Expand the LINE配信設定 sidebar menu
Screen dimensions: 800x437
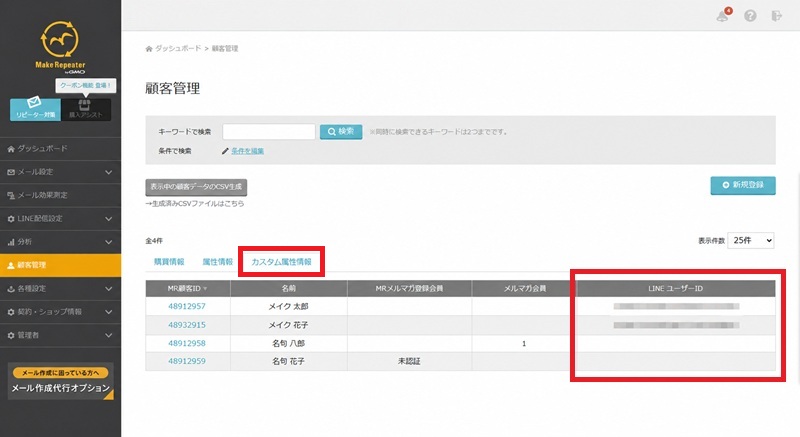[x=60, y=218]
